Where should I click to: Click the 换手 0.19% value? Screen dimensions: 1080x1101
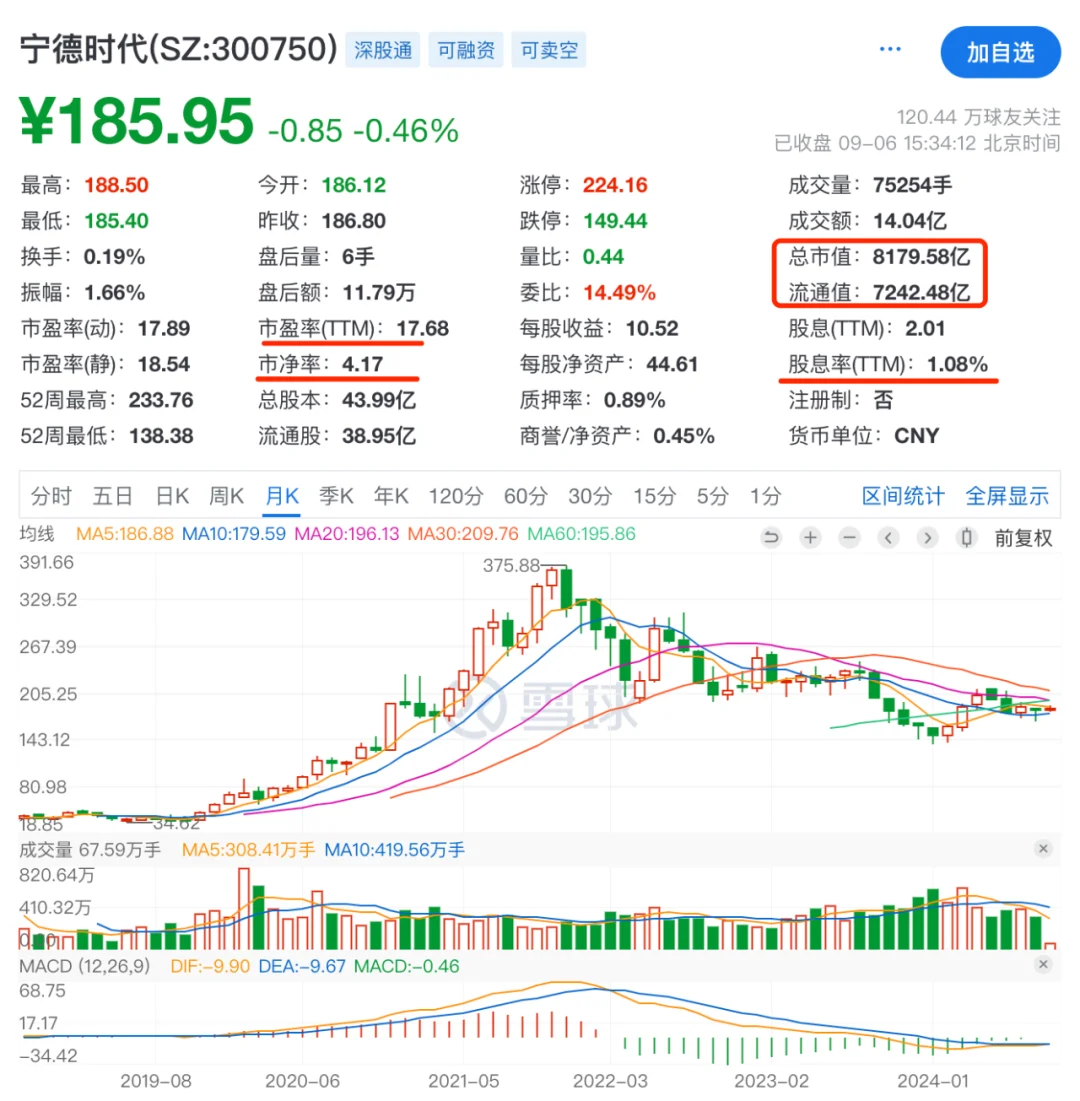click(x=114, y=257)
